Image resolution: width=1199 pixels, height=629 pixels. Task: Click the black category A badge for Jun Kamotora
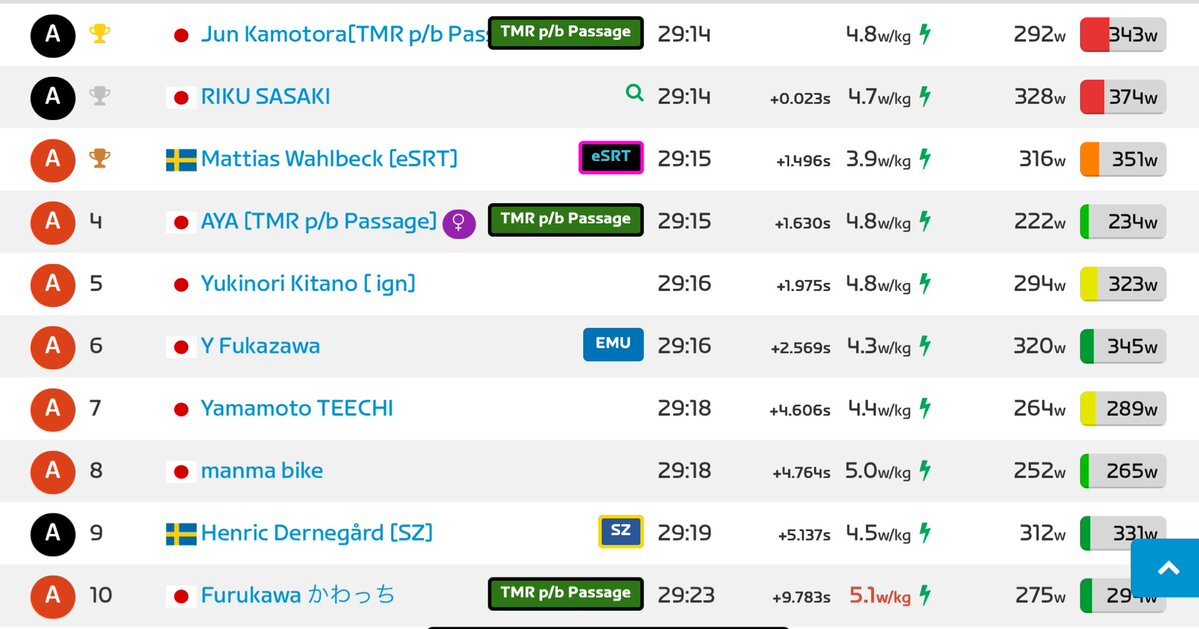point(53,34)
